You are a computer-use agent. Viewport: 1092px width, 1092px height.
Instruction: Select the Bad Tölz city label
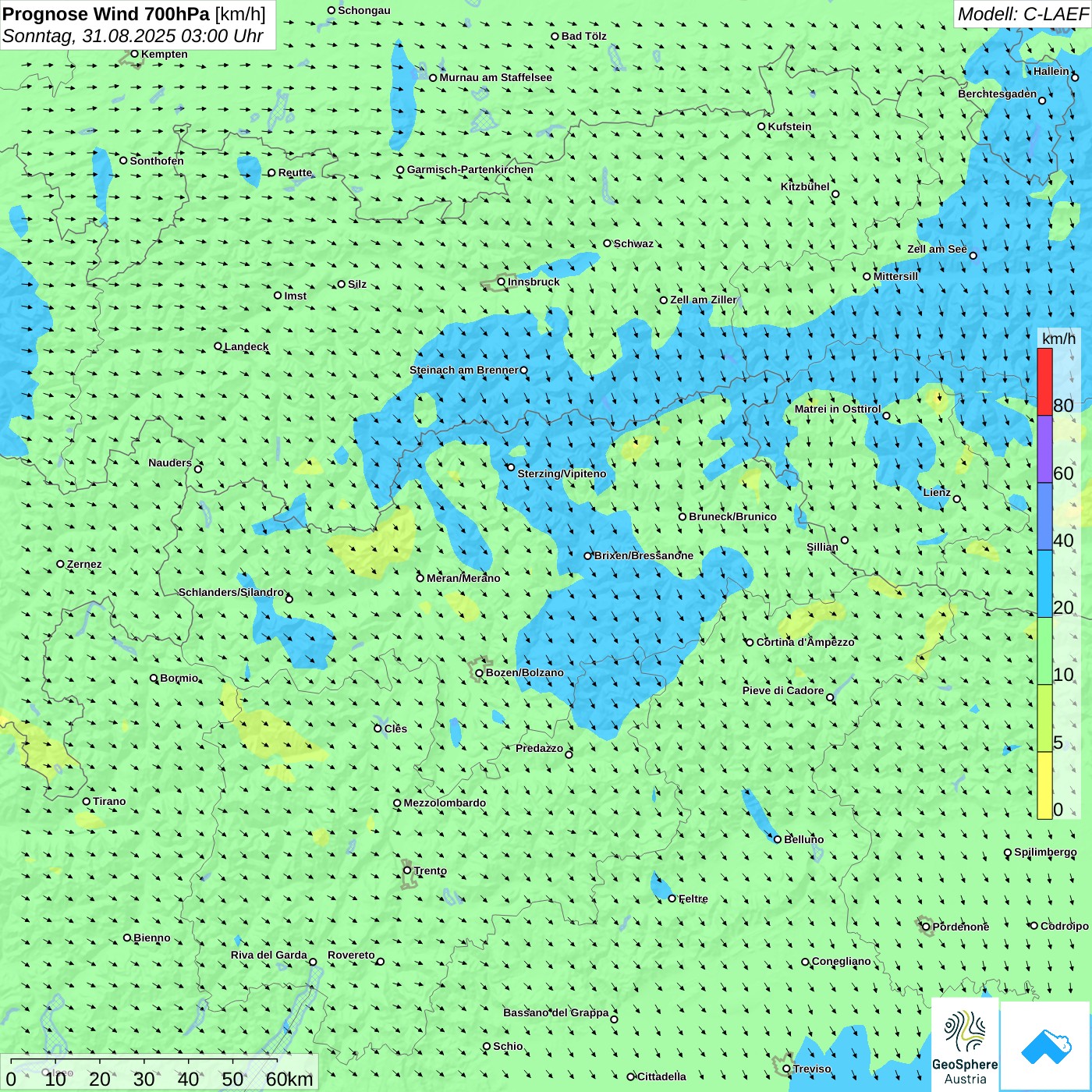(584, 36)
